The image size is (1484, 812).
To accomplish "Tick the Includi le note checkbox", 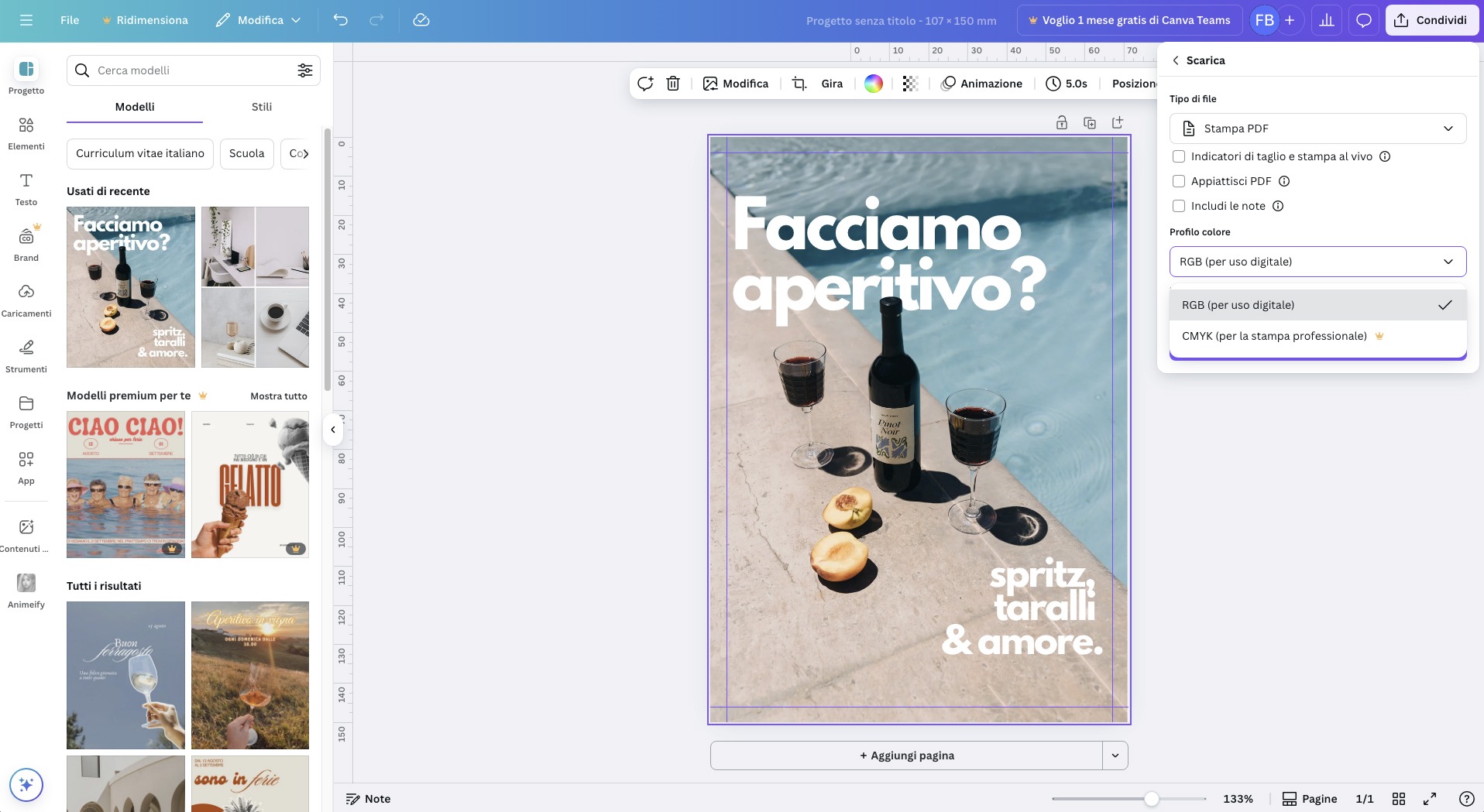I will (1179, 206).
